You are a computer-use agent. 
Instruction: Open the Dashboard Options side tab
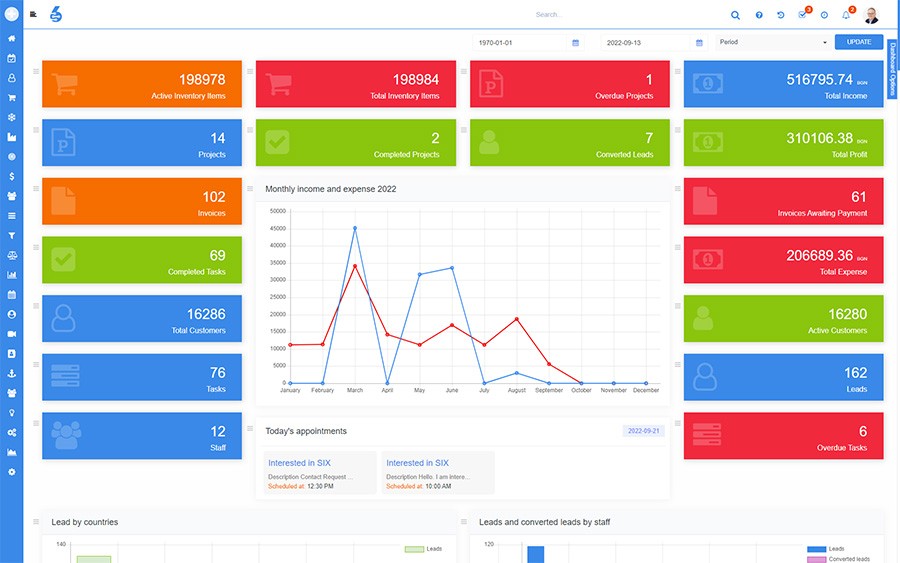click(892, 69)
